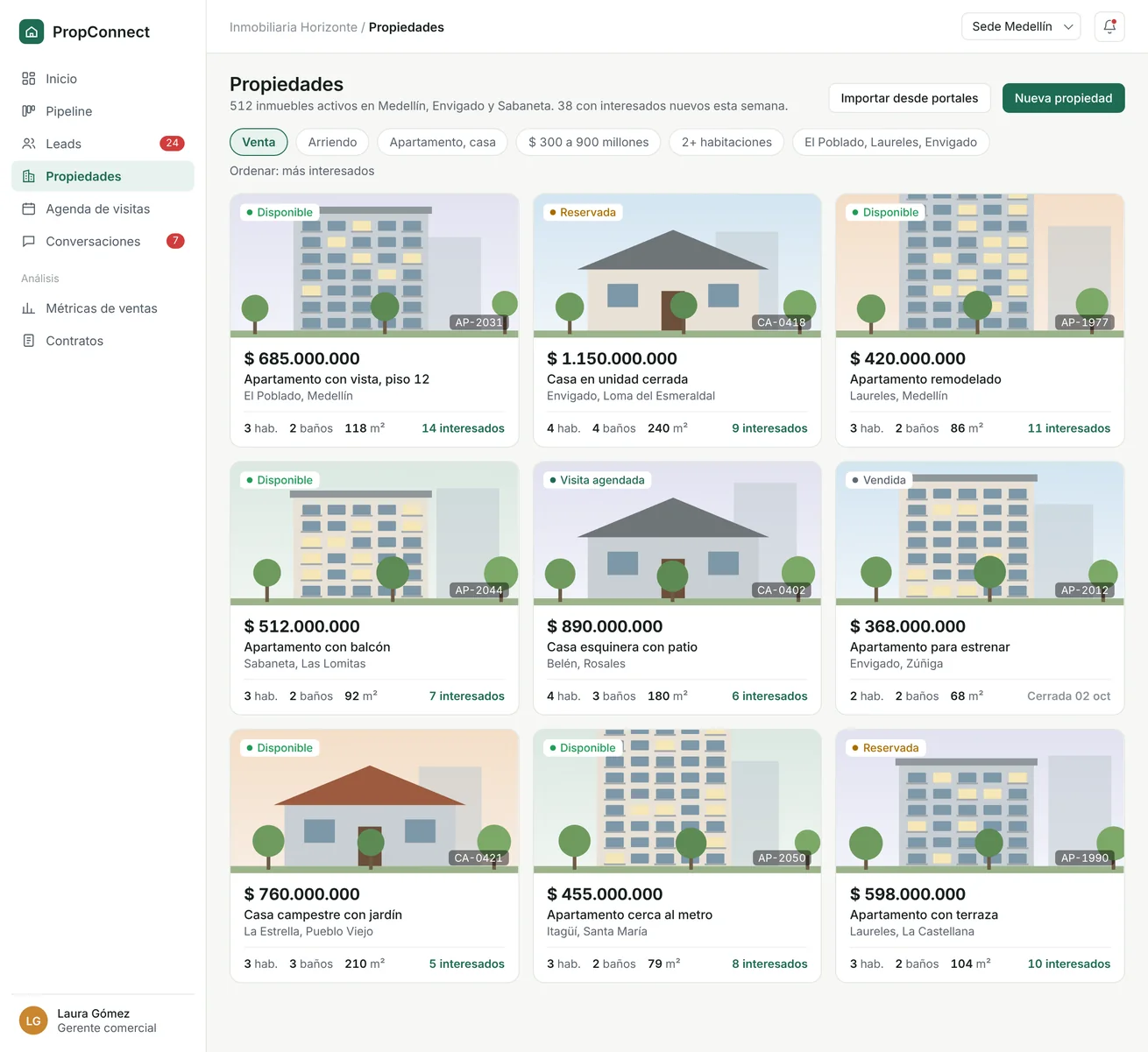
Task: Click Importar desde portales button
Action: pos(910,98)
